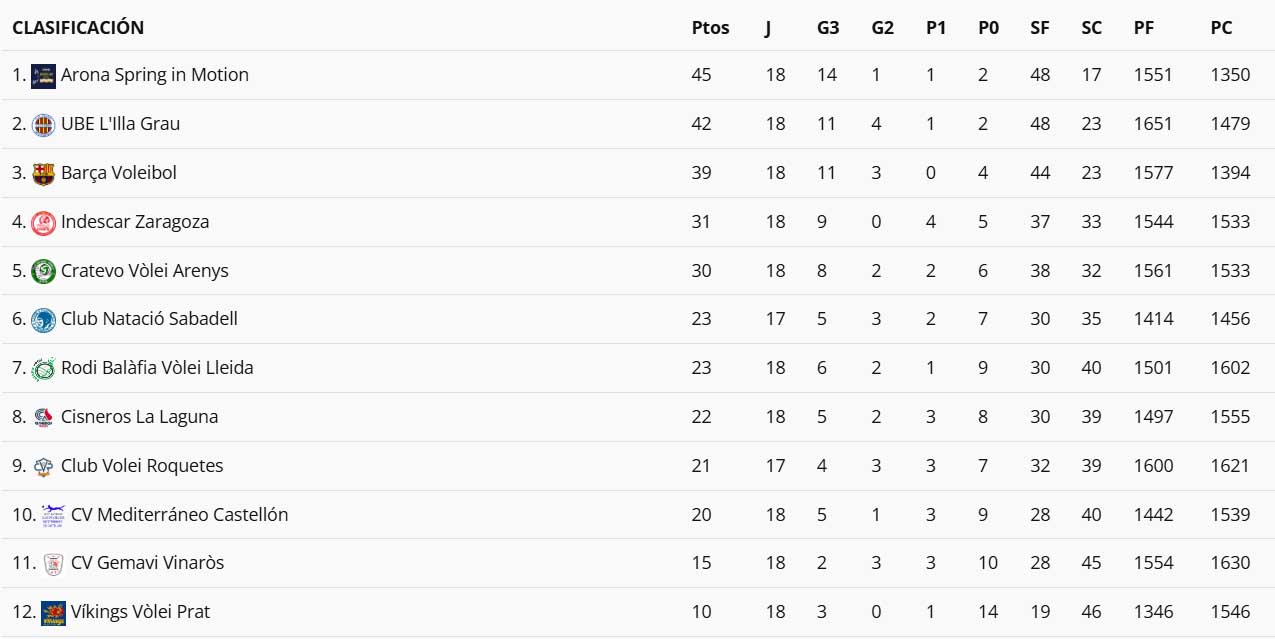Screen dimensions: 1275x639
Task: Click the Cisneros La Laguna team logo
Action: pos(43,418)
